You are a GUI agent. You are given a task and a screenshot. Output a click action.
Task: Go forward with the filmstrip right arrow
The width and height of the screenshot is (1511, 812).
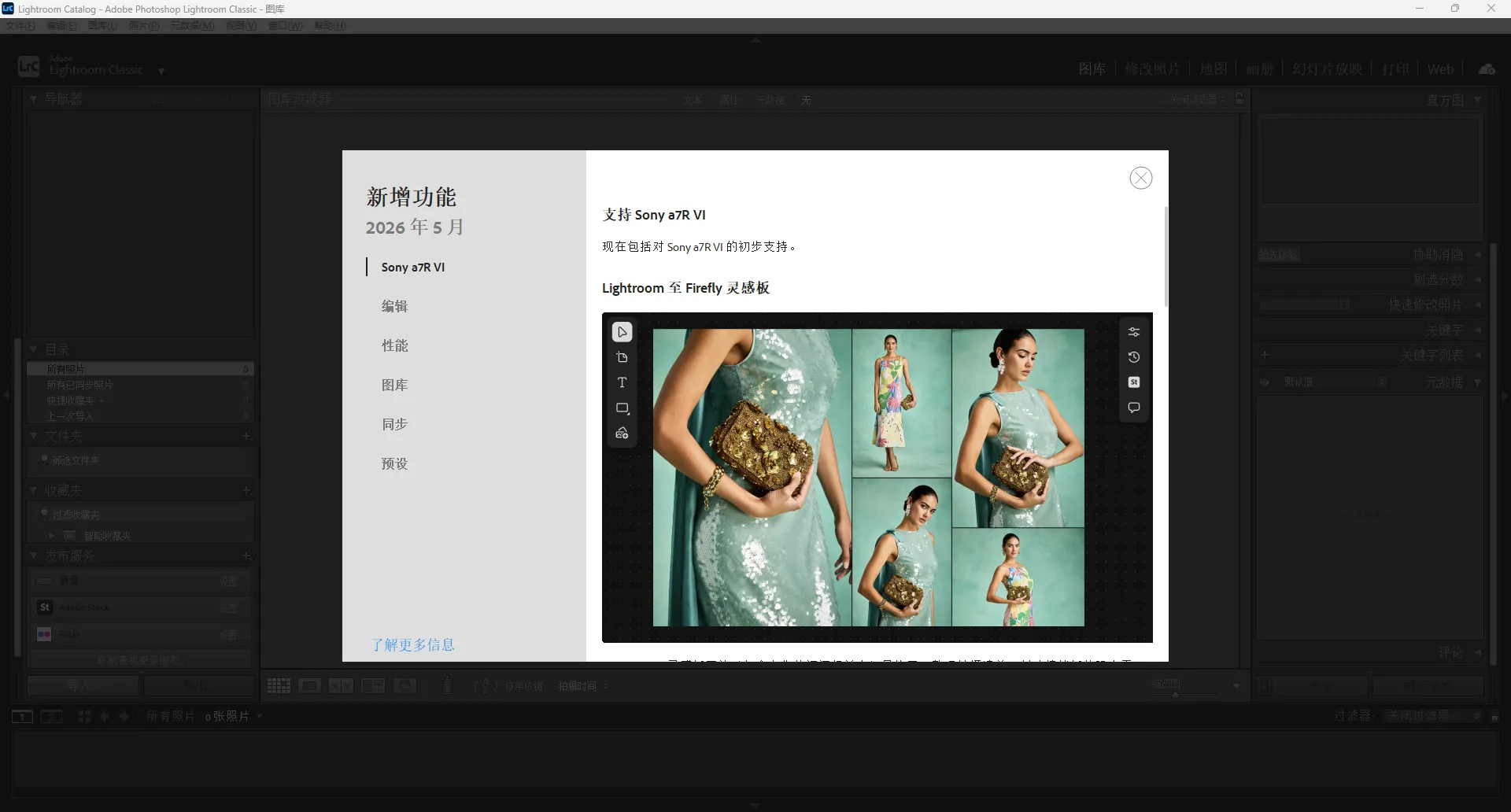pos(124,716)
